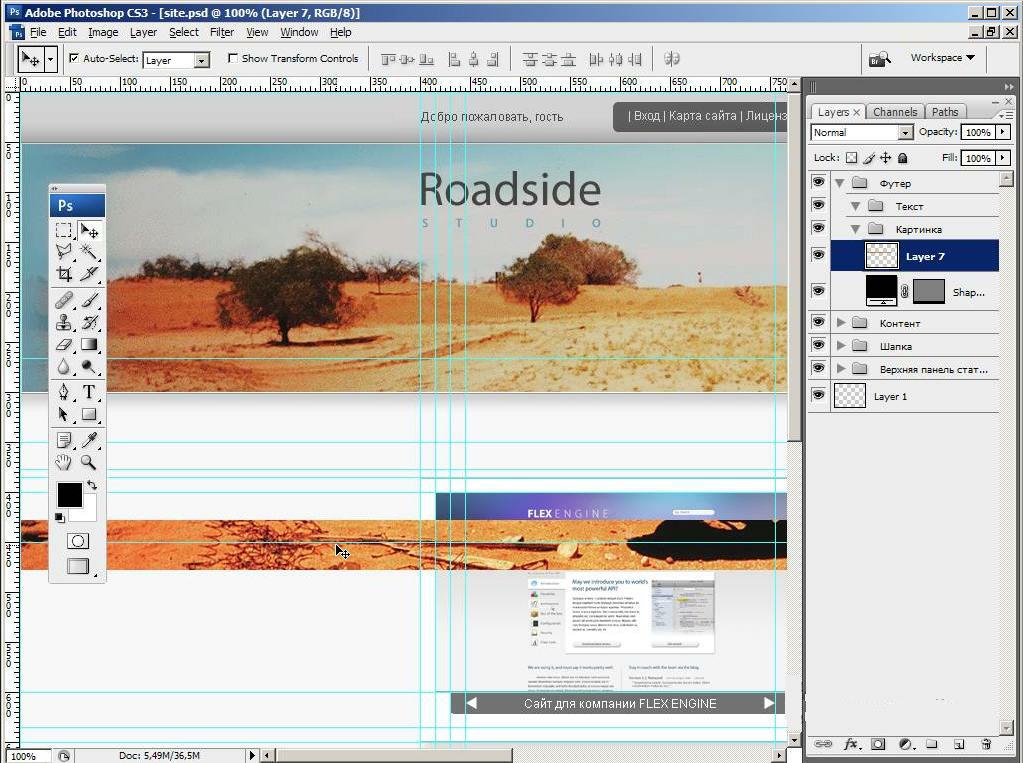Expand the Контент group
Screen dimensions: 1023x763
pyautogui.click(x=841, y=322)
